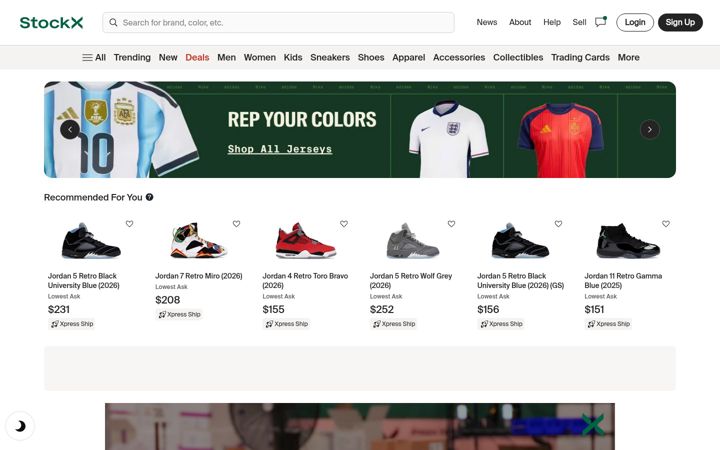720x450 pixels.
Task: Open the Argentina jersey banner image
Action: coord(122,129)
